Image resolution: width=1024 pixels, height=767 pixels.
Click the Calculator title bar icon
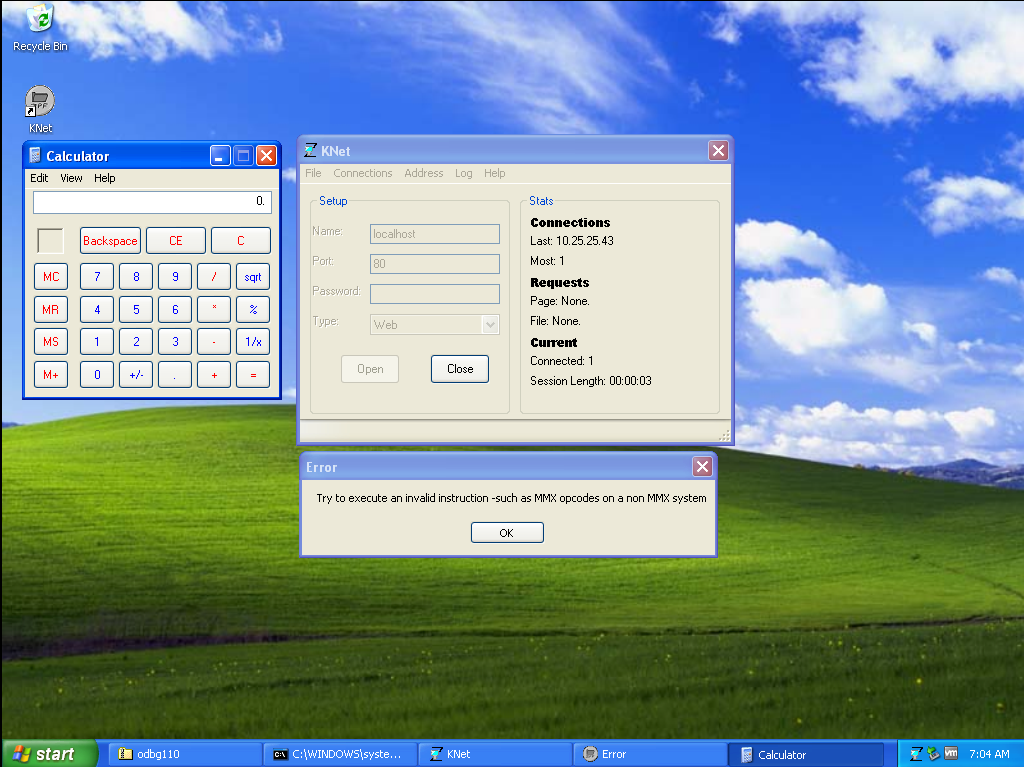35,155
